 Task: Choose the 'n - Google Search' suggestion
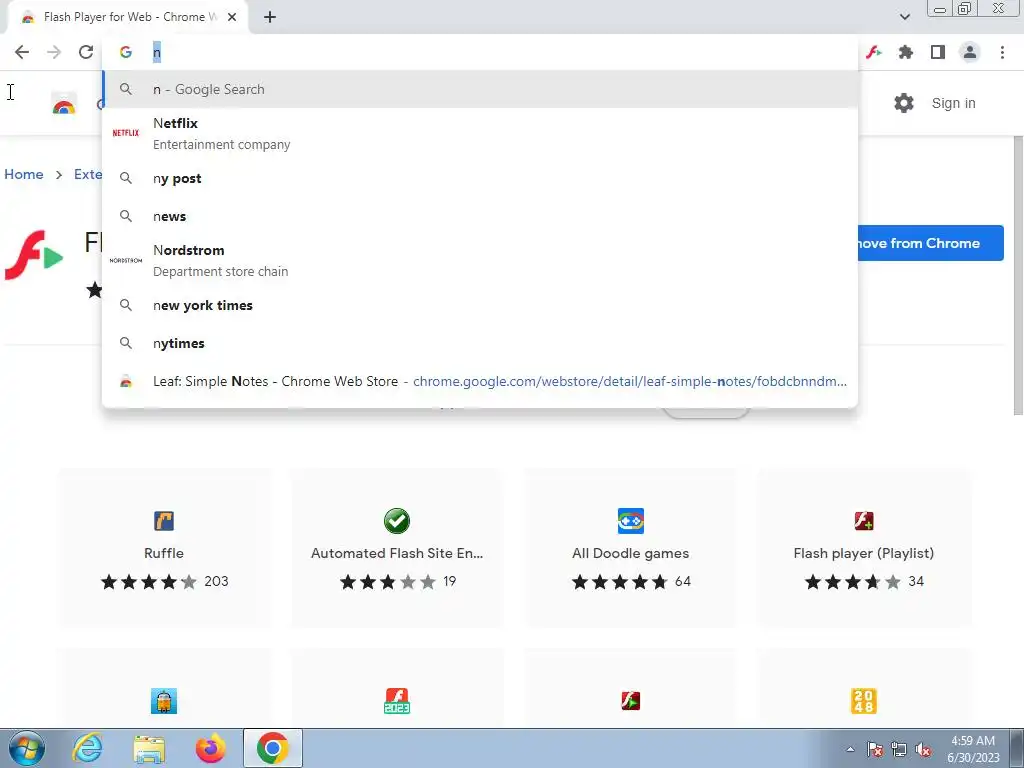tap(480, 89)
